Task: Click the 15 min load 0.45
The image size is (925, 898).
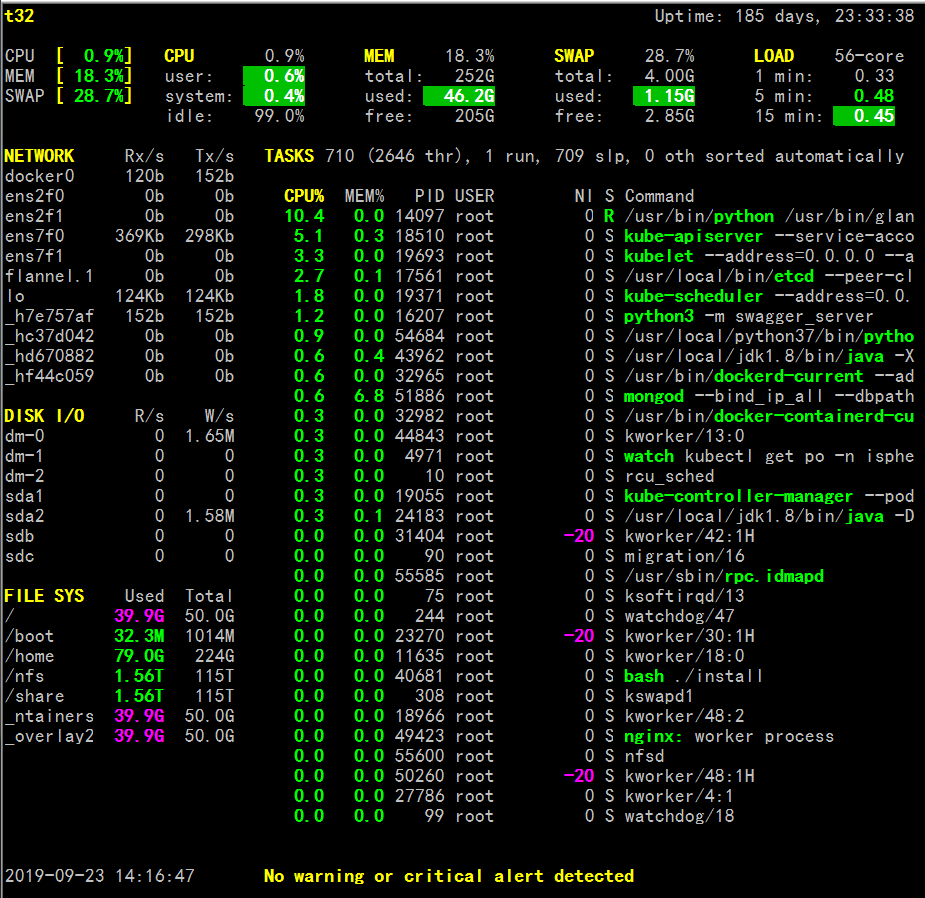Action: tap(864, 116)
